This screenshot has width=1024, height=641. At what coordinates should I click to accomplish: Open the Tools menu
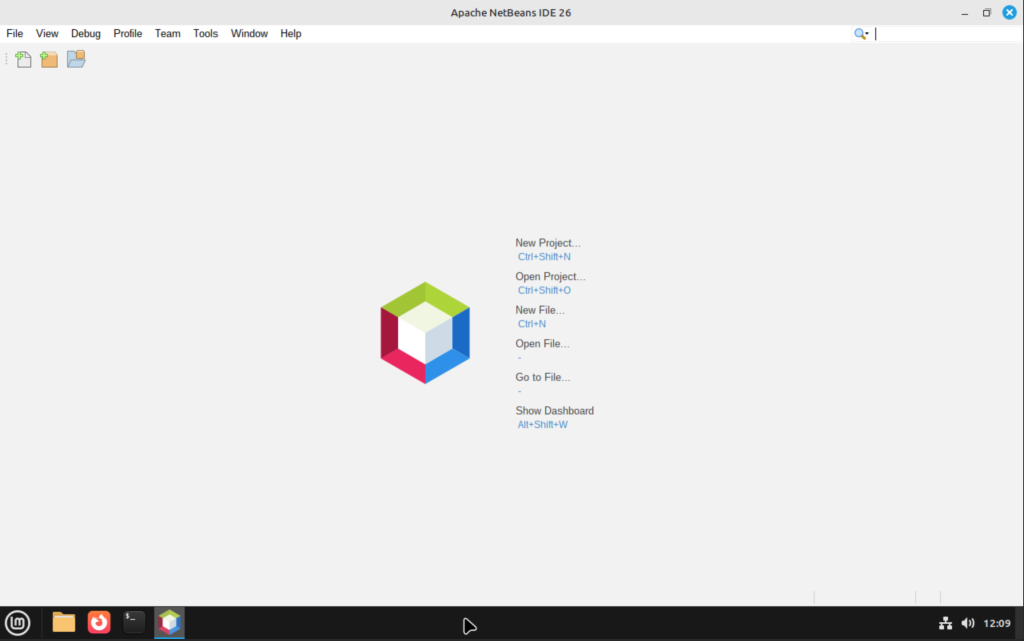click(205, 33)
